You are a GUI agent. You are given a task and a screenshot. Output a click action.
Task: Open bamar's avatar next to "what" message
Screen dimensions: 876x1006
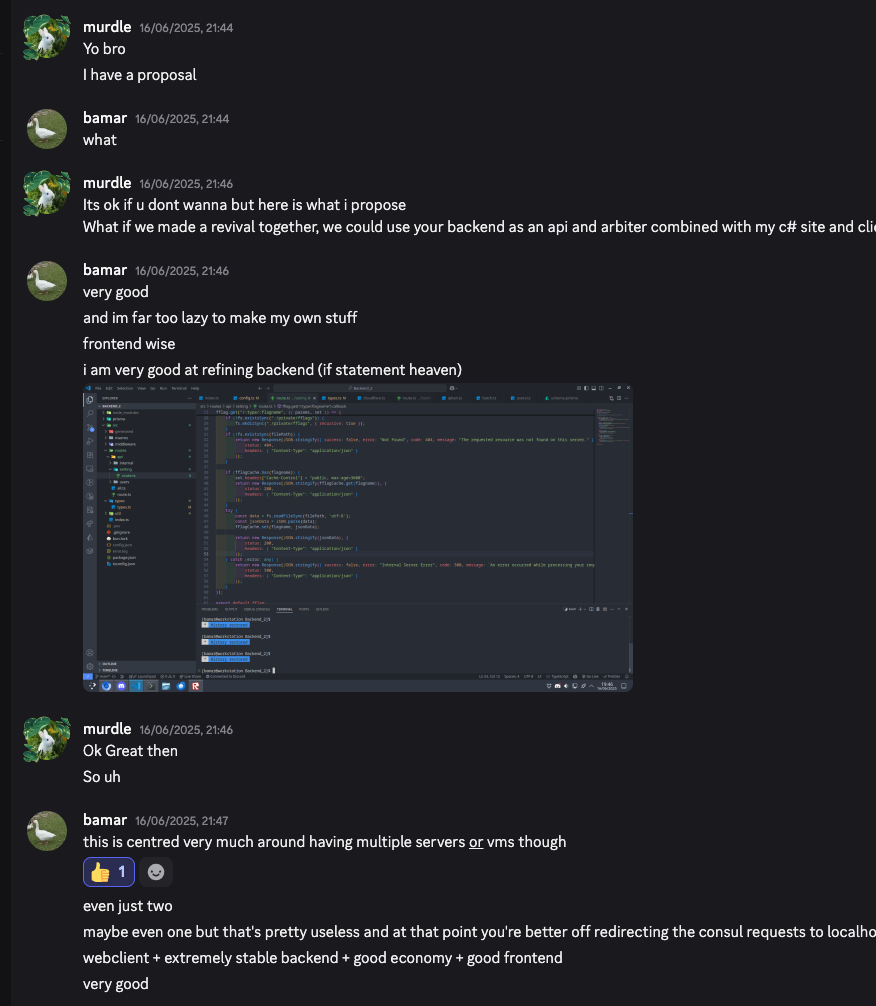pyautogui.click(x=46, y=128)
